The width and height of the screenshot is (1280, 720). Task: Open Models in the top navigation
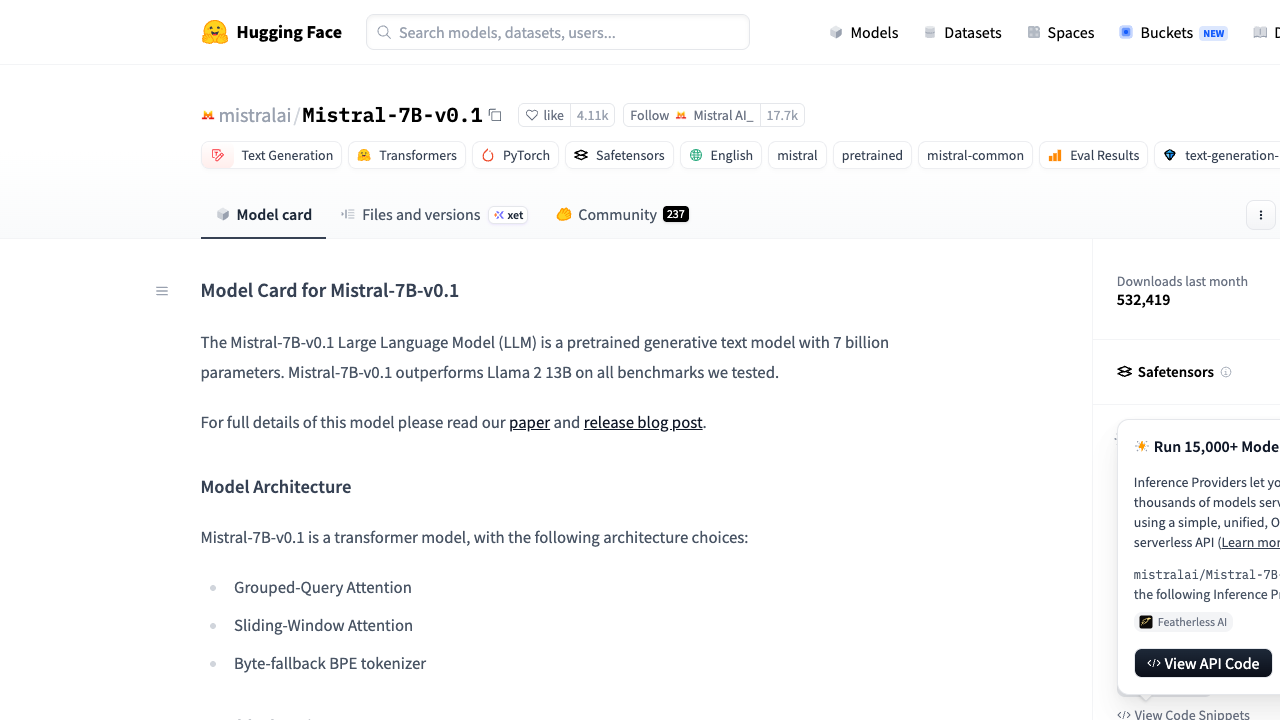click(864, 32)
